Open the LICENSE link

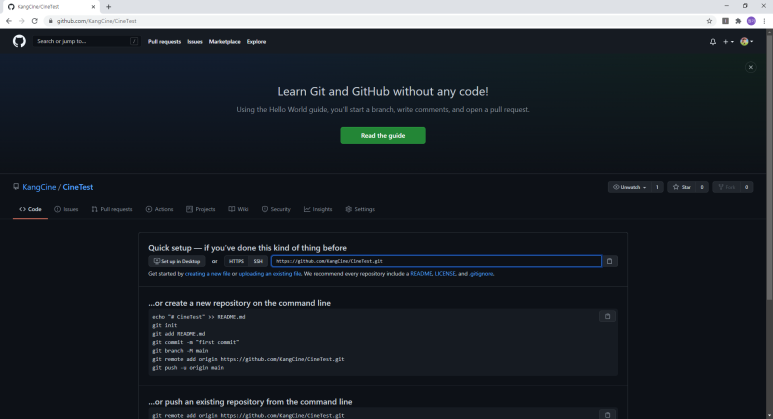[x=445, y=274]
